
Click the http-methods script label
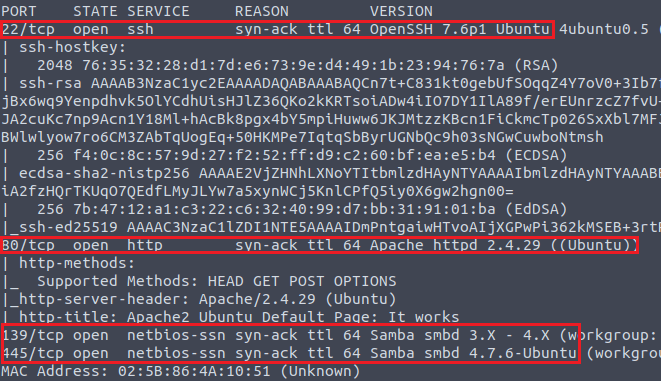tap(77, 263)
